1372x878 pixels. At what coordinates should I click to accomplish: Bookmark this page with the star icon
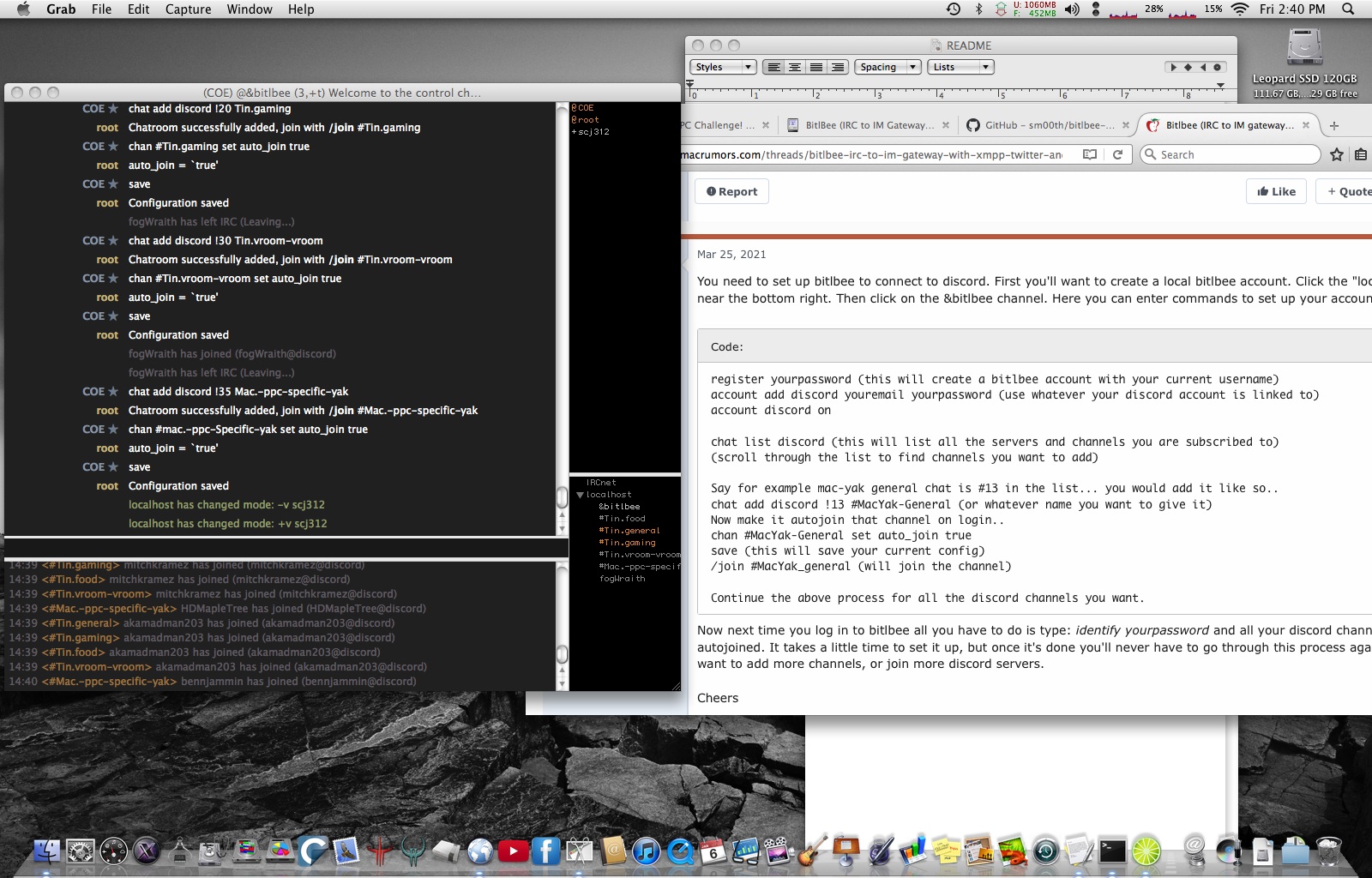(1336, 154)
